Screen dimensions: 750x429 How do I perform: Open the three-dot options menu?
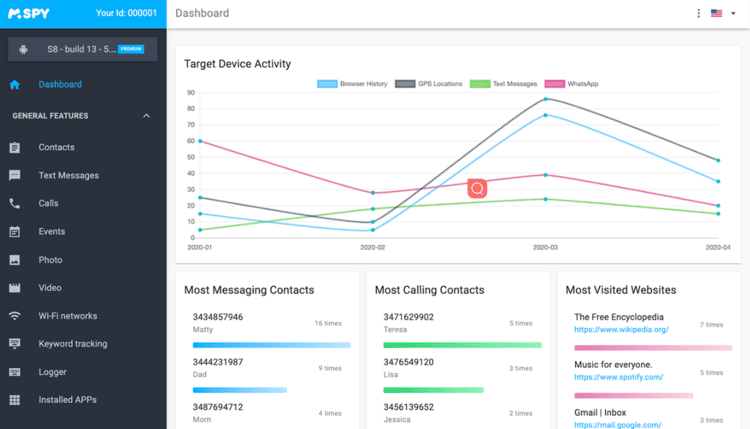tap(698, 14)
